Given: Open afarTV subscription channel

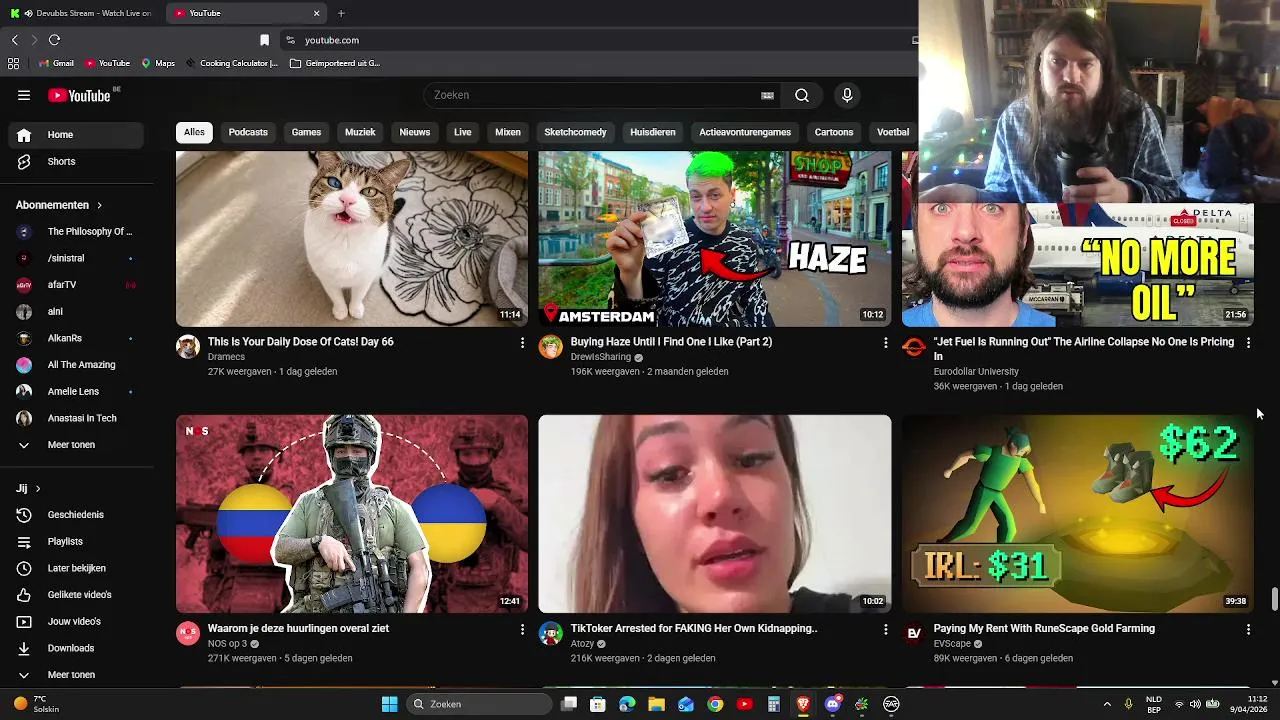Looking at the screenshot, I should pyautogui.click(x=76, y=285).
